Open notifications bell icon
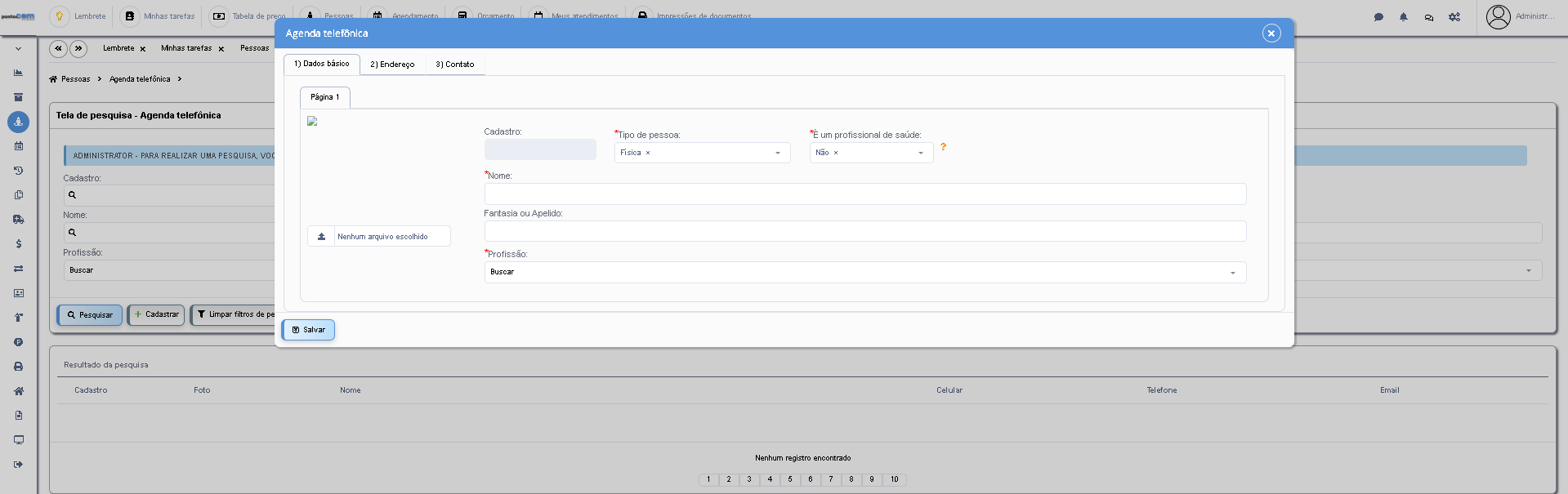1568x494 pixels. pos(1404,16)
